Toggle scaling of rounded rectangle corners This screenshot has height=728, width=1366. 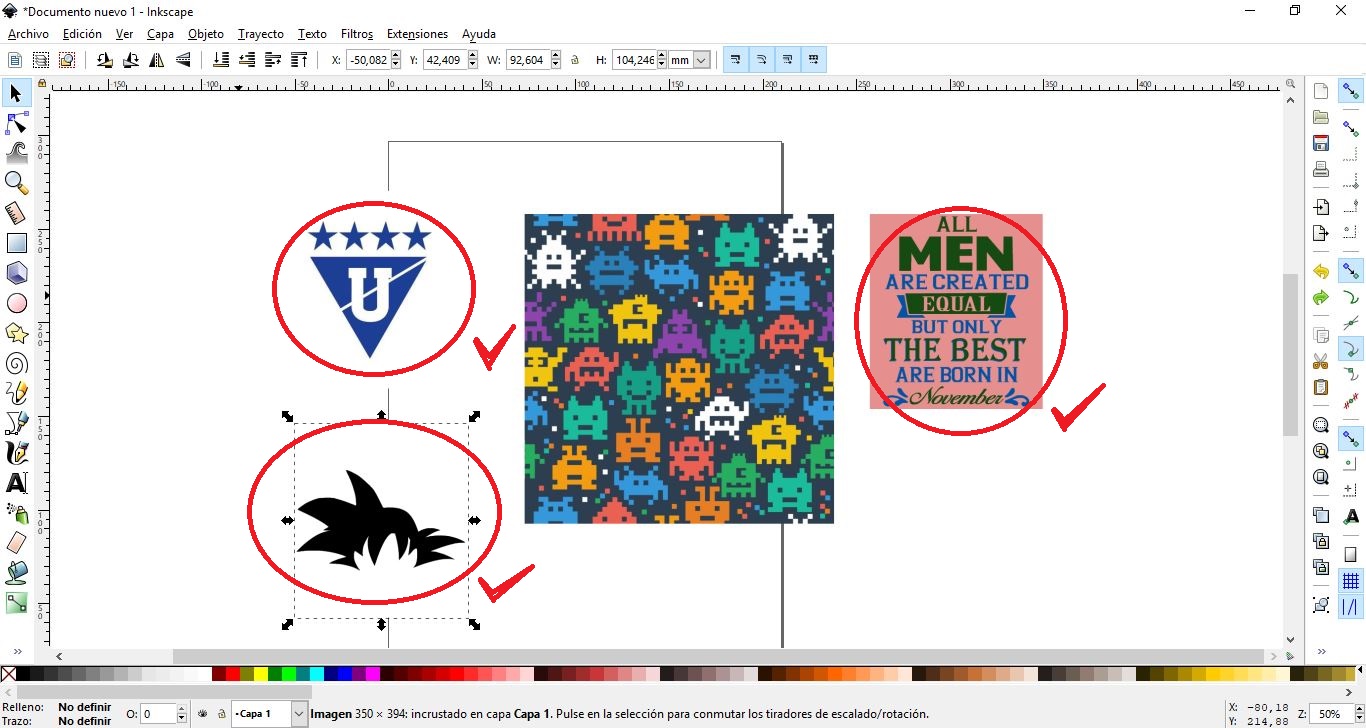point(762,60)
